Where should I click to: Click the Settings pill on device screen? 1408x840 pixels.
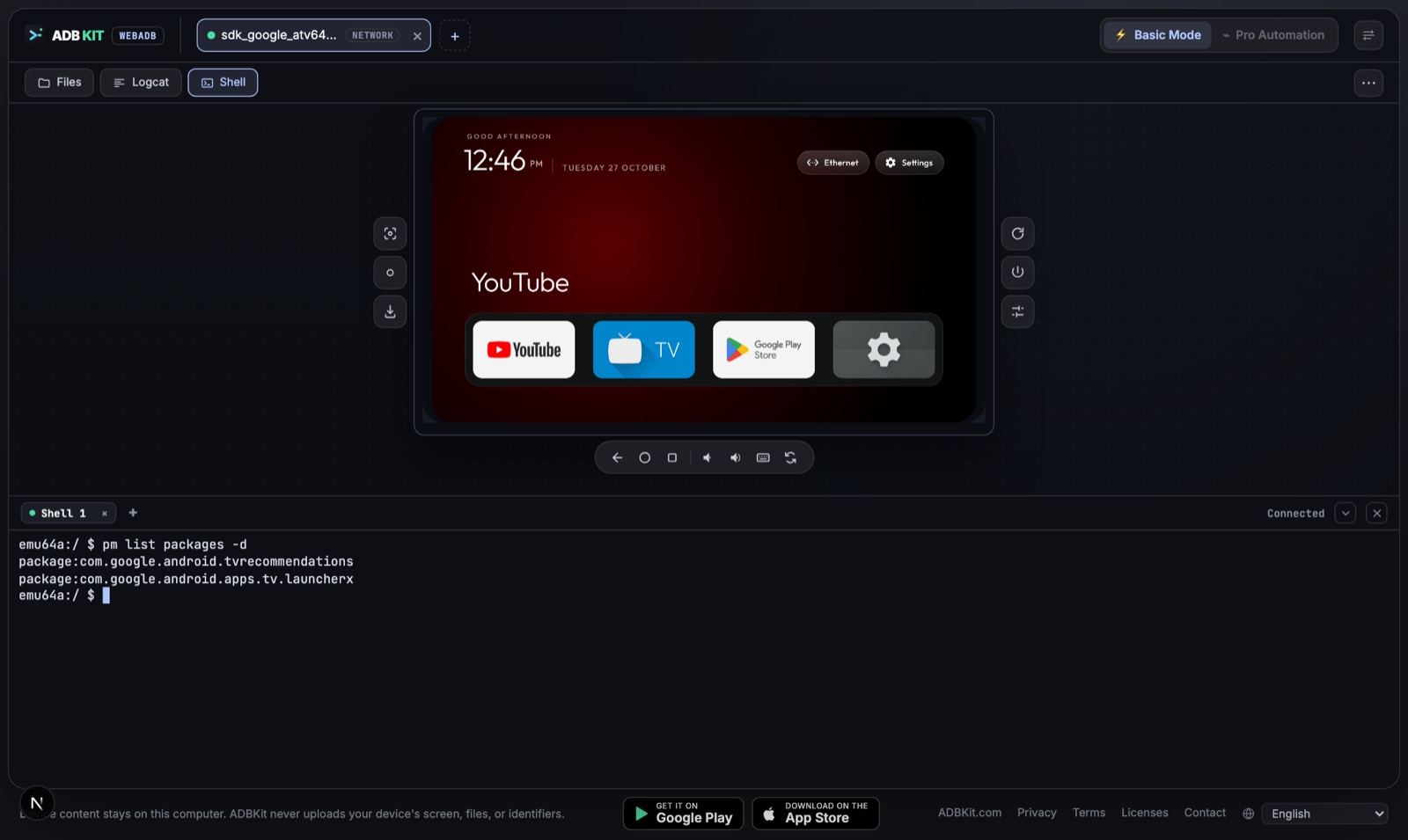click(909, 163)
